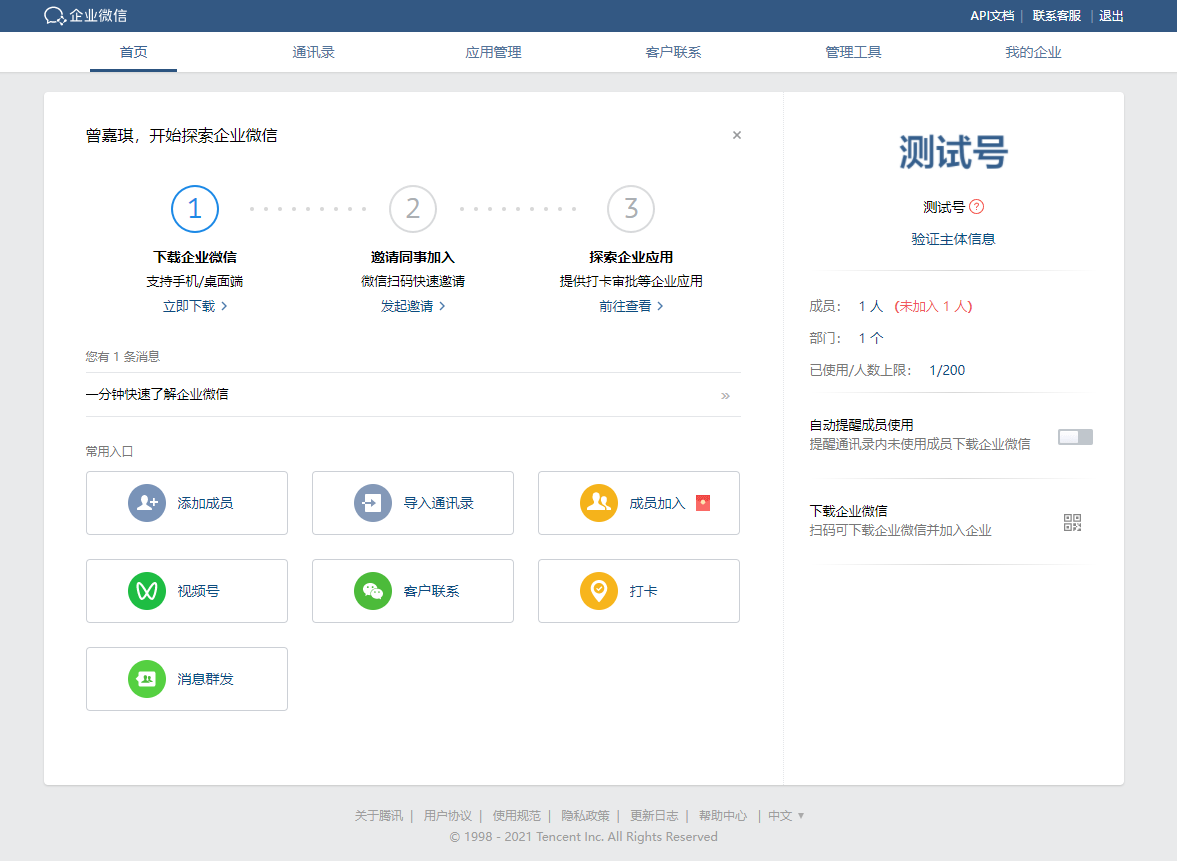Click the 导入通讯录 button label

point(438,503)
